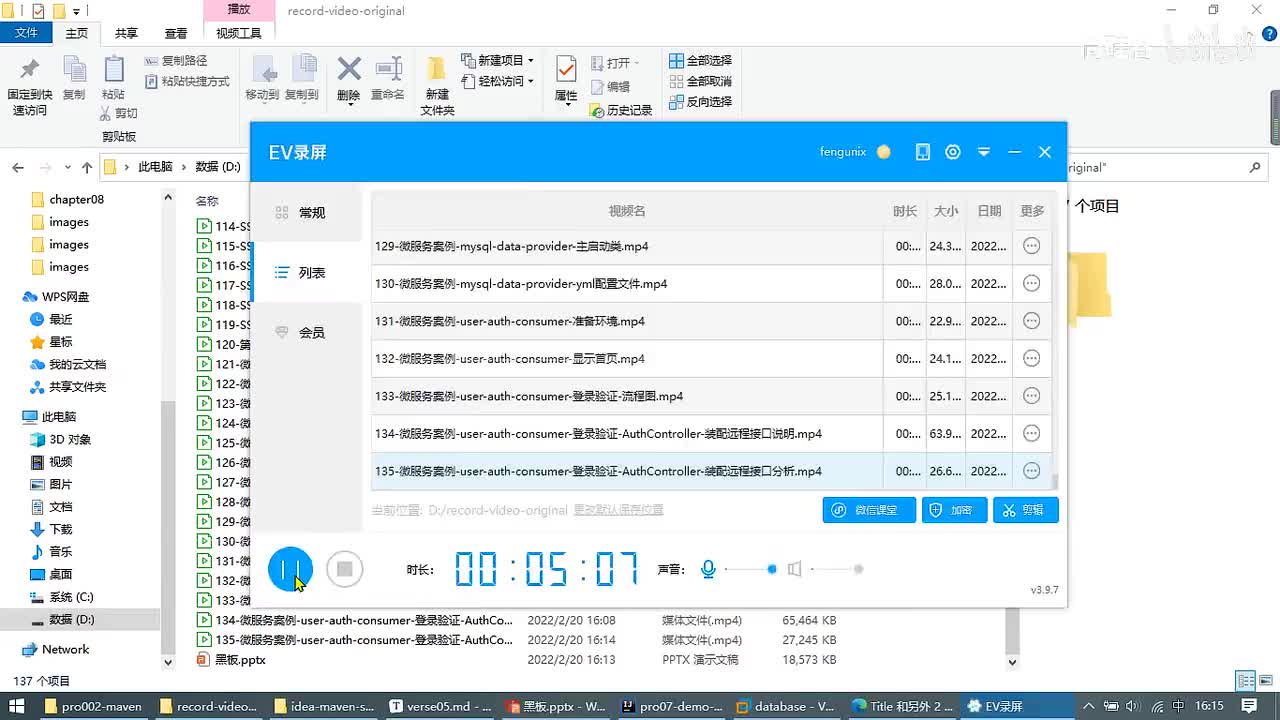The image size is (1280, 720).
Task: Click the 微信课堂 button
Action: pos(869,510)
